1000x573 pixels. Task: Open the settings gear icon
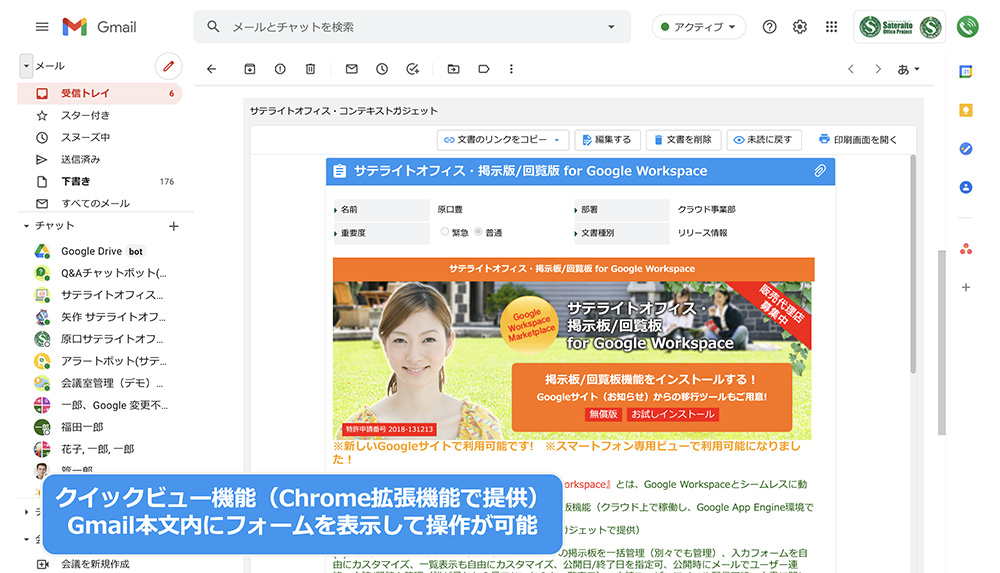(800, 27)
